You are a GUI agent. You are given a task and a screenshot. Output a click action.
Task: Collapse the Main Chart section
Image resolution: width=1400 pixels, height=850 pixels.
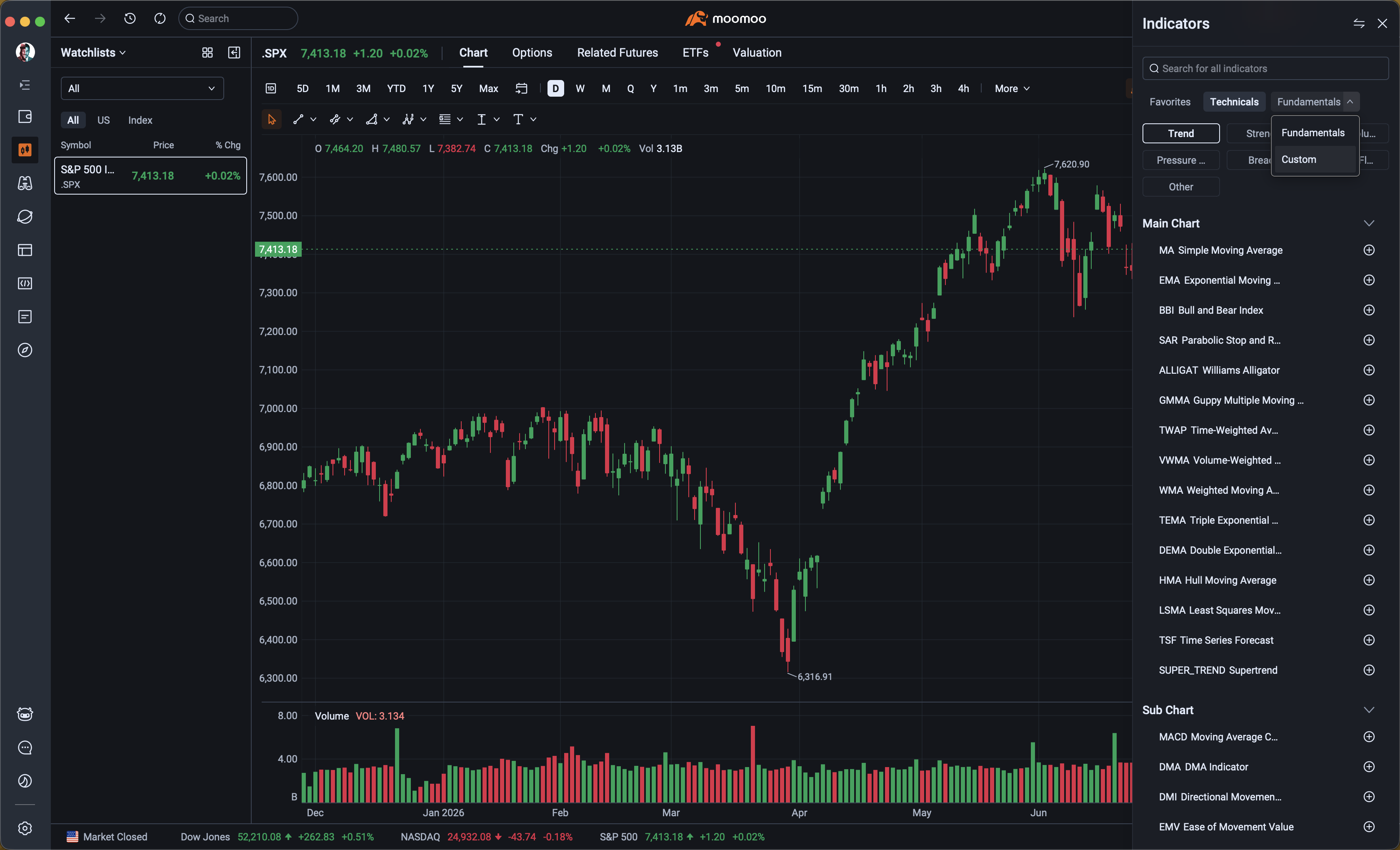(x=1369, y=223)
